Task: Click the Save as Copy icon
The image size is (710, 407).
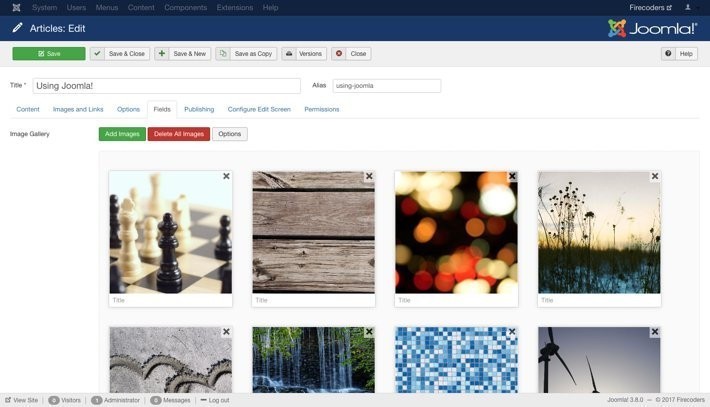Action: [223, 53]
